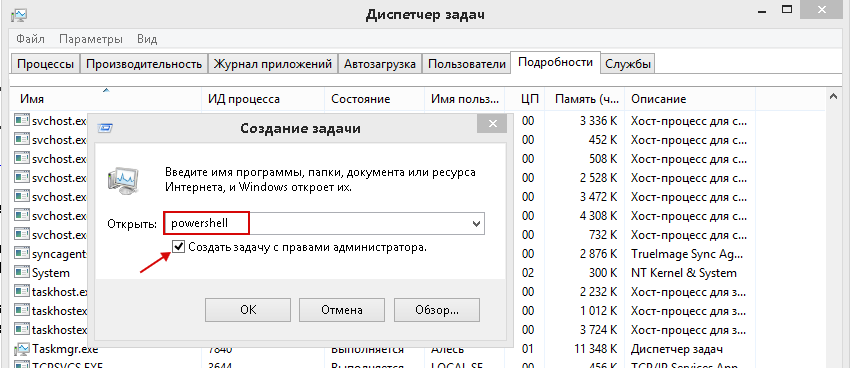Select the System process name
This screenshot has height=368, width=854.
click(x=51, y=273)
